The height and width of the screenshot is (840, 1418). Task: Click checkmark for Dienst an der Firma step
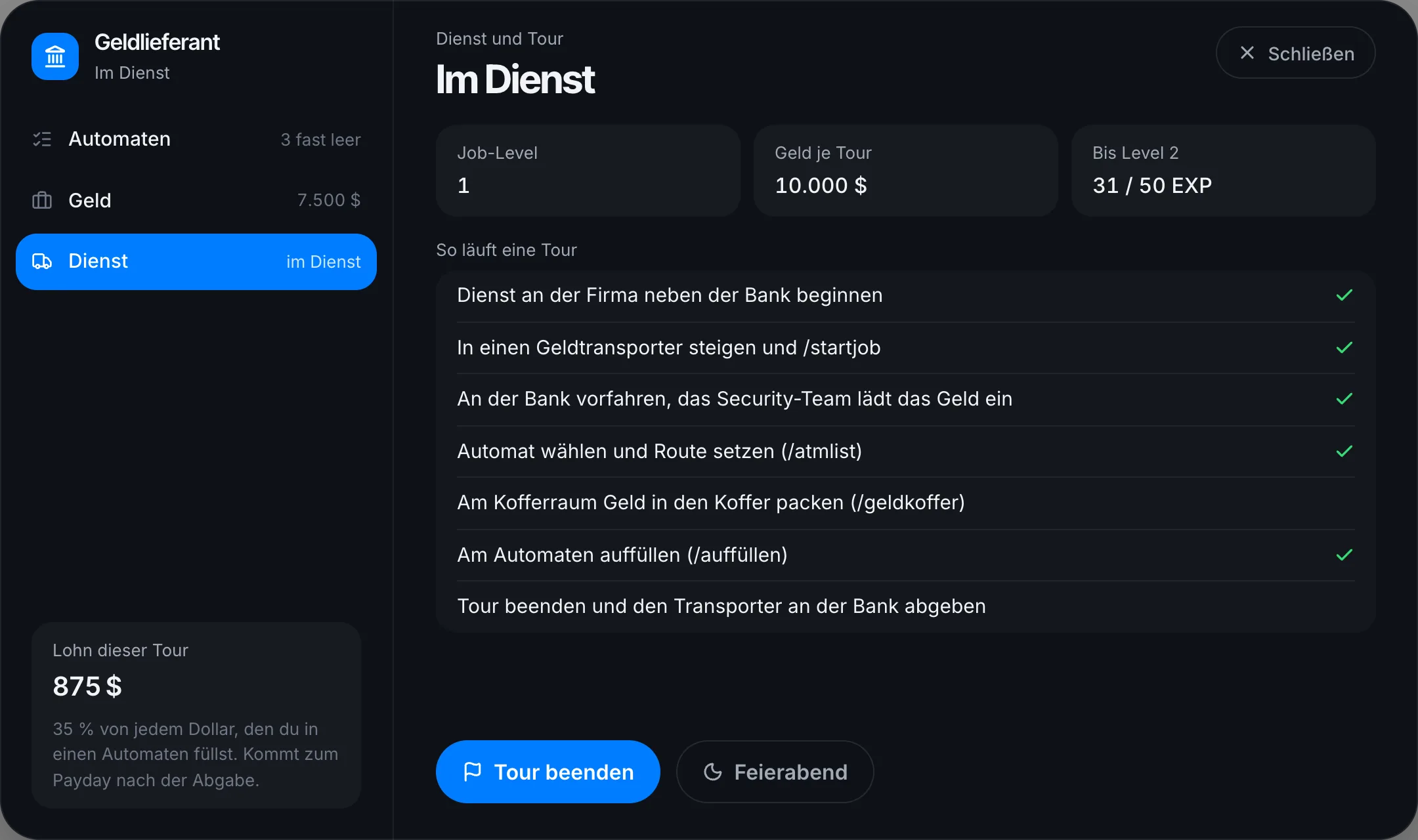[x=1344, y=295]
